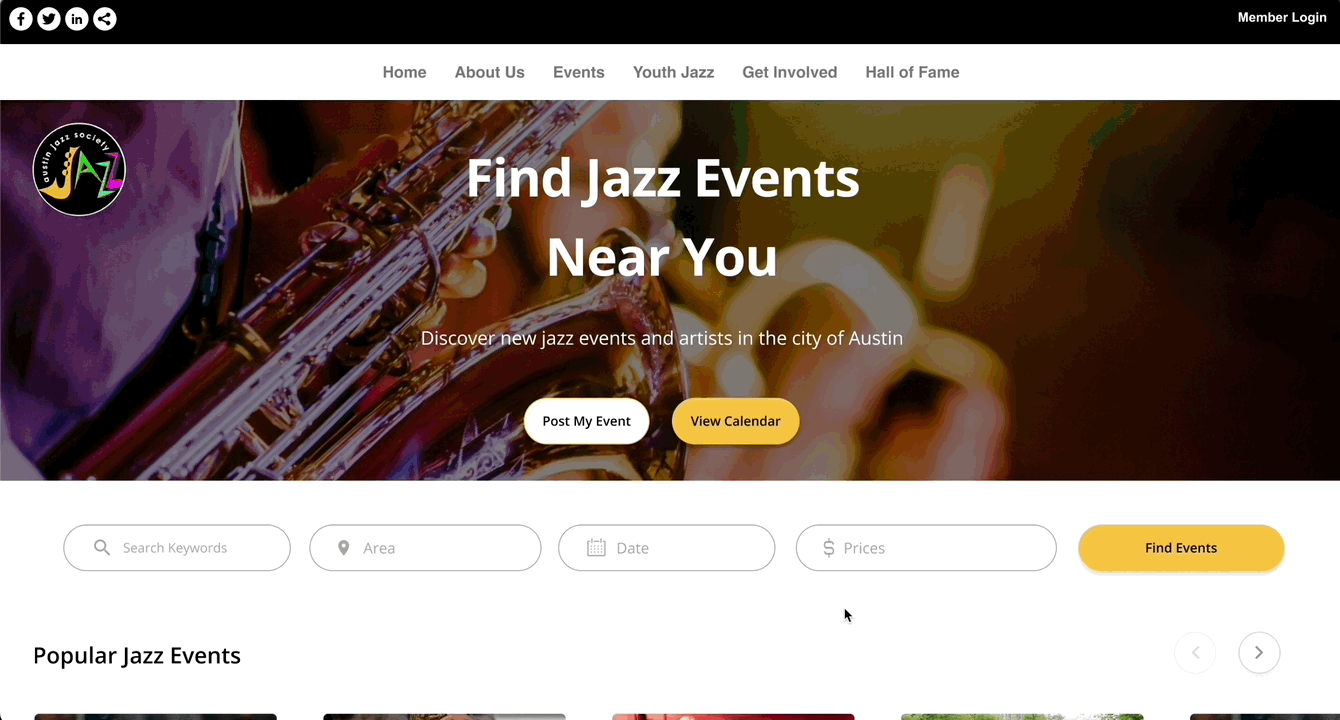Open the Twitter social icon
1340x720 pixels.
click(x=49, y=19)
